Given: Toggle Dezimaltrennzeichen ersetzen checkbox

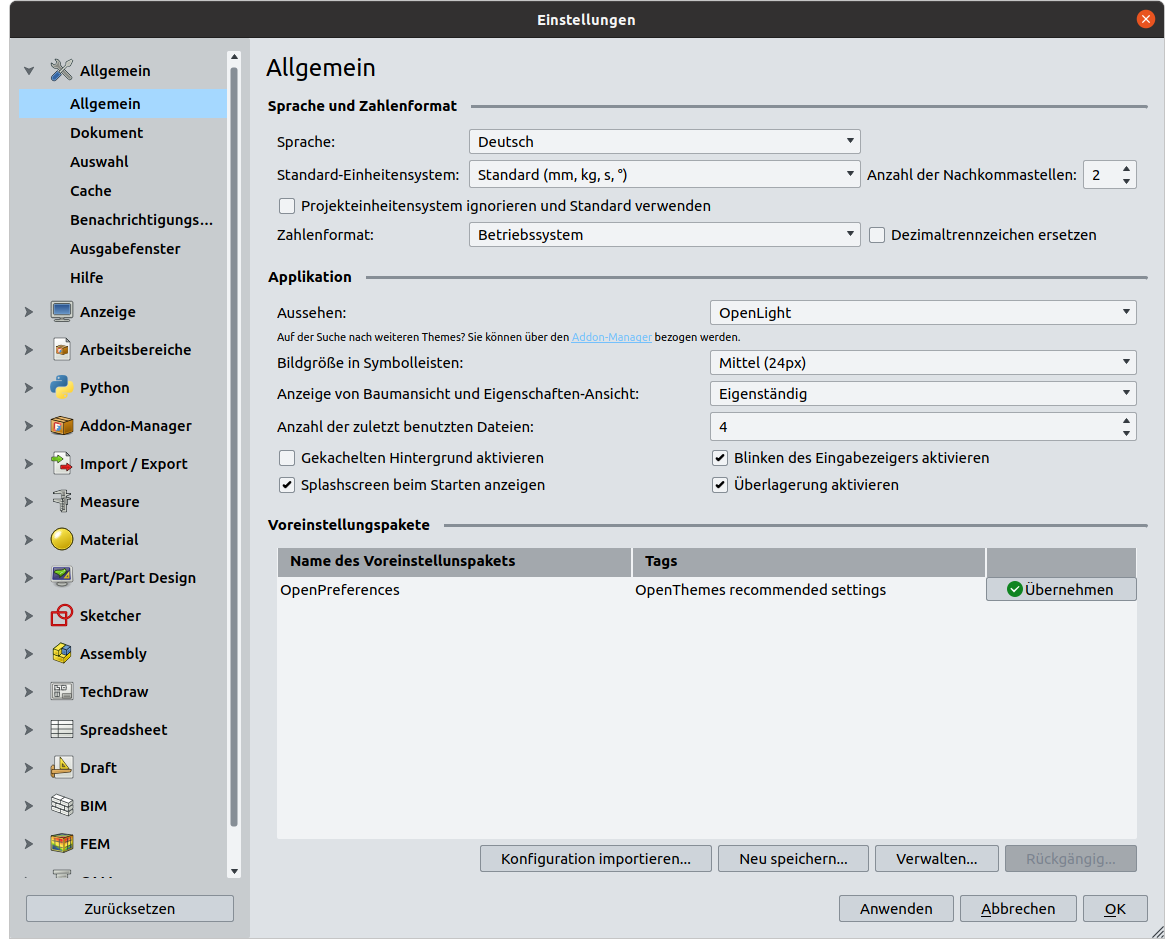Looking at the screenshot, I should 877,235.
